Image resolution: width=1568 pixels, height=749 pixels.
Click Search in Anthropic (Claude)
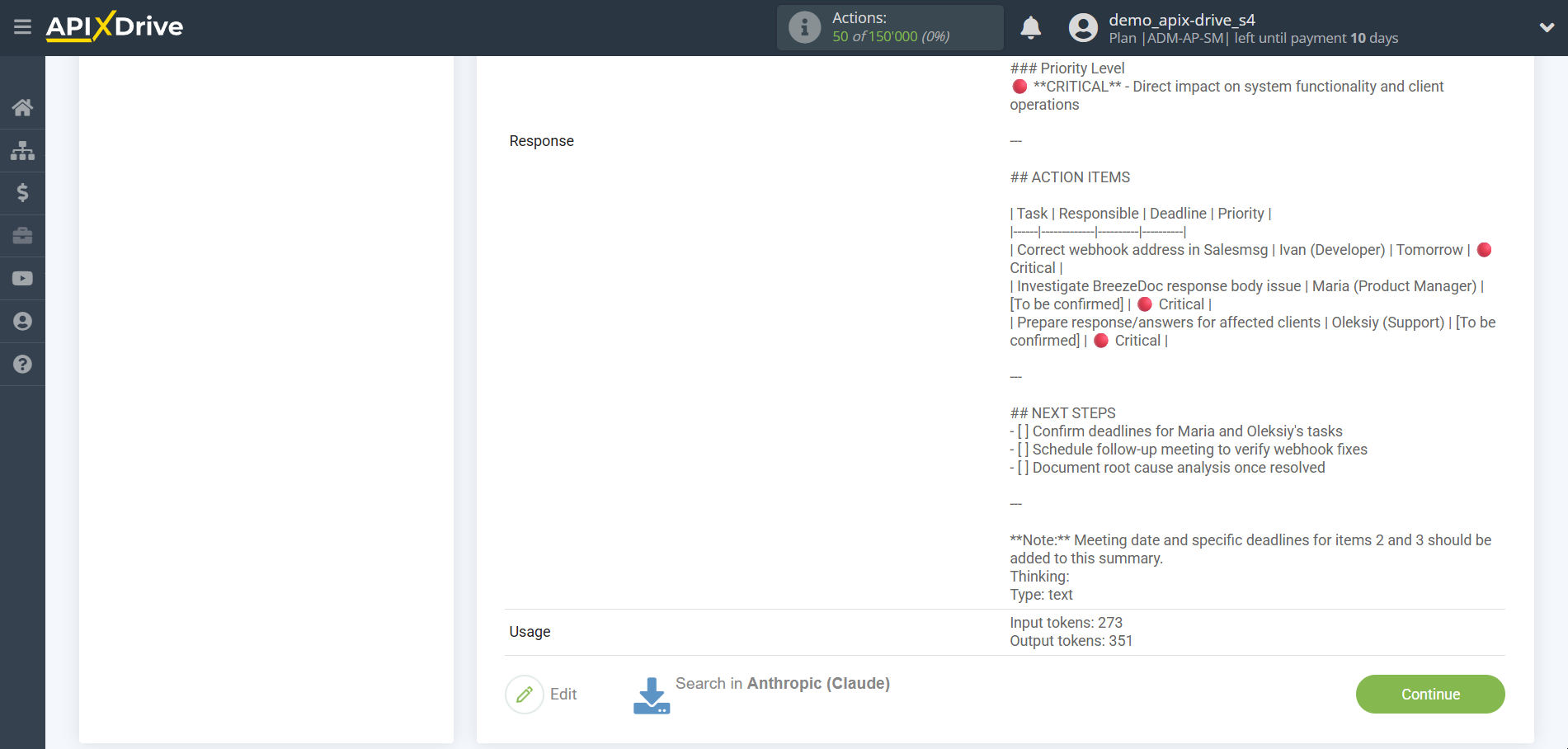click(783, 683)
